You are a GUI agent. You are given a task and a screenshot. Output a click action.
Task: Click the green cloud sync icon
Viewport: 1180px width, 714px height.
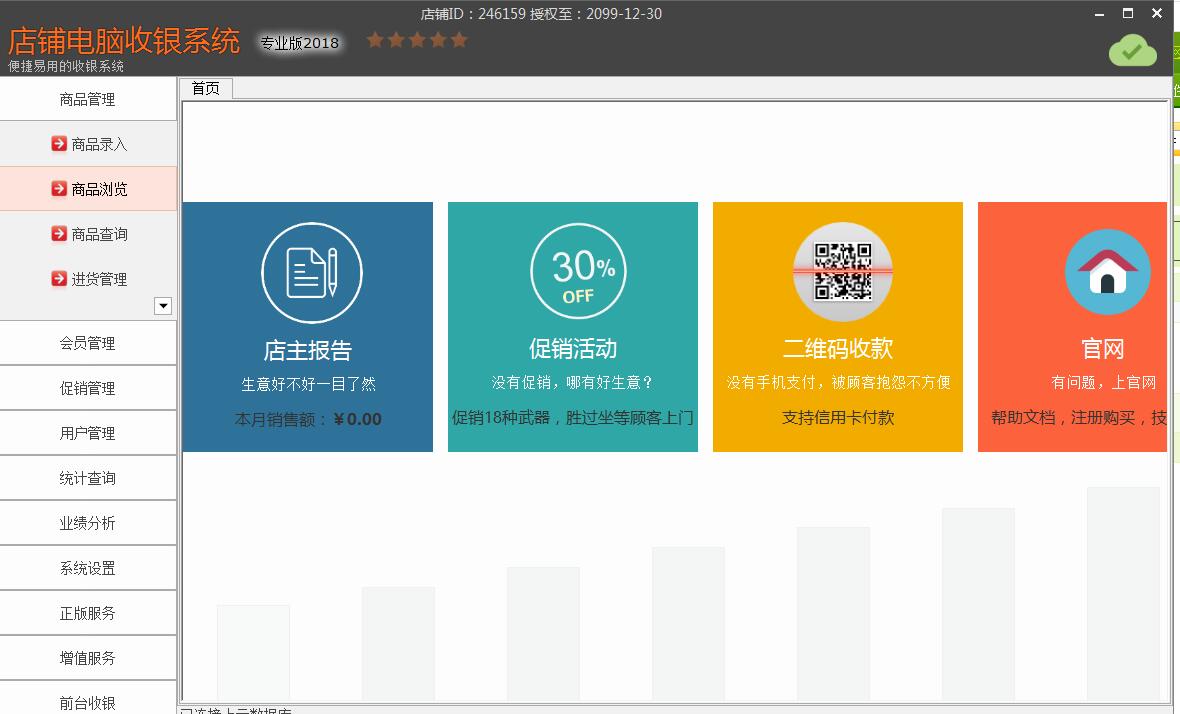click(x=1133, y=50)
